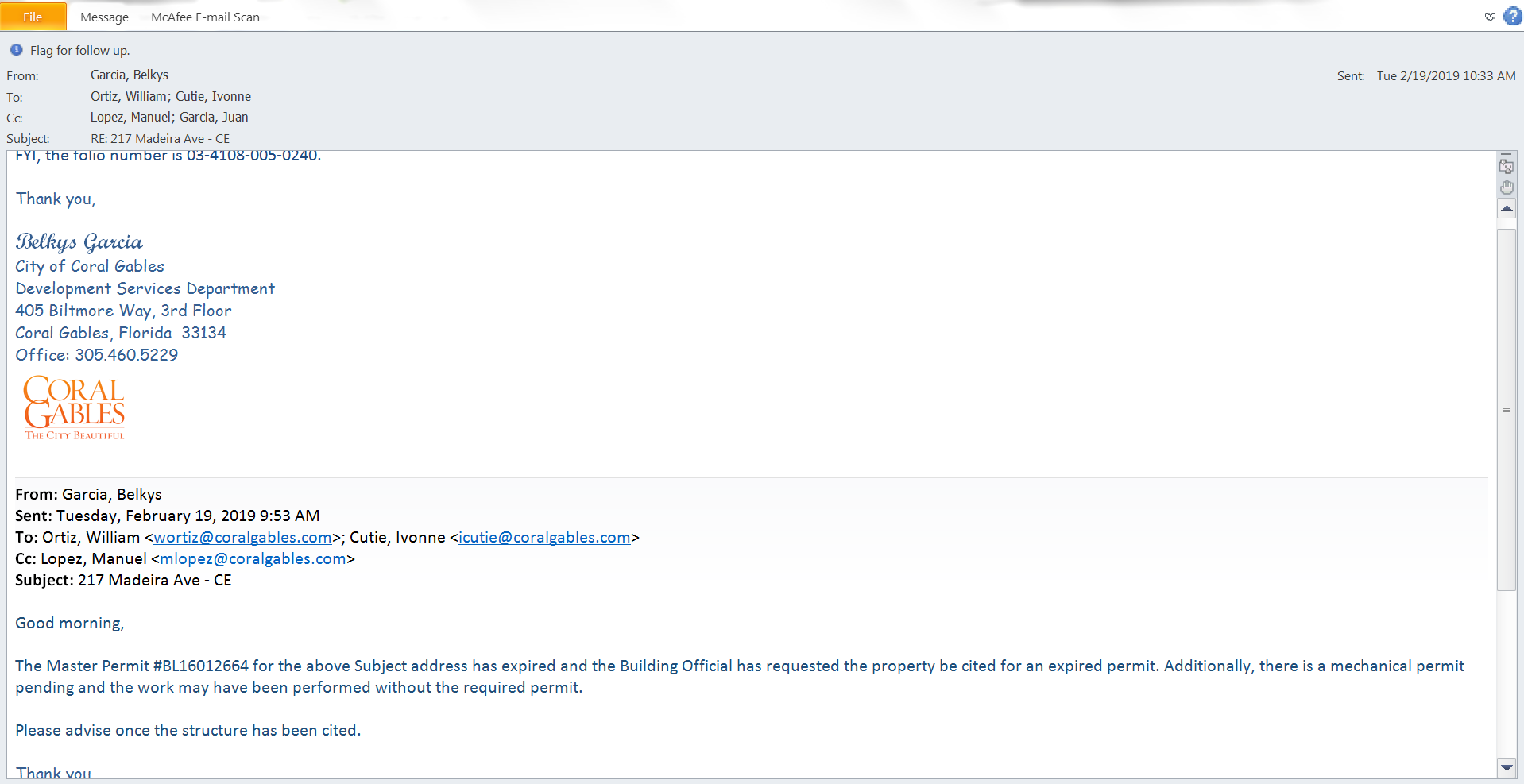The width and height of the screenshot is (1524, 784).
Task: Open the icutie@coralgables.com email link
Action: tap(544, 538)
